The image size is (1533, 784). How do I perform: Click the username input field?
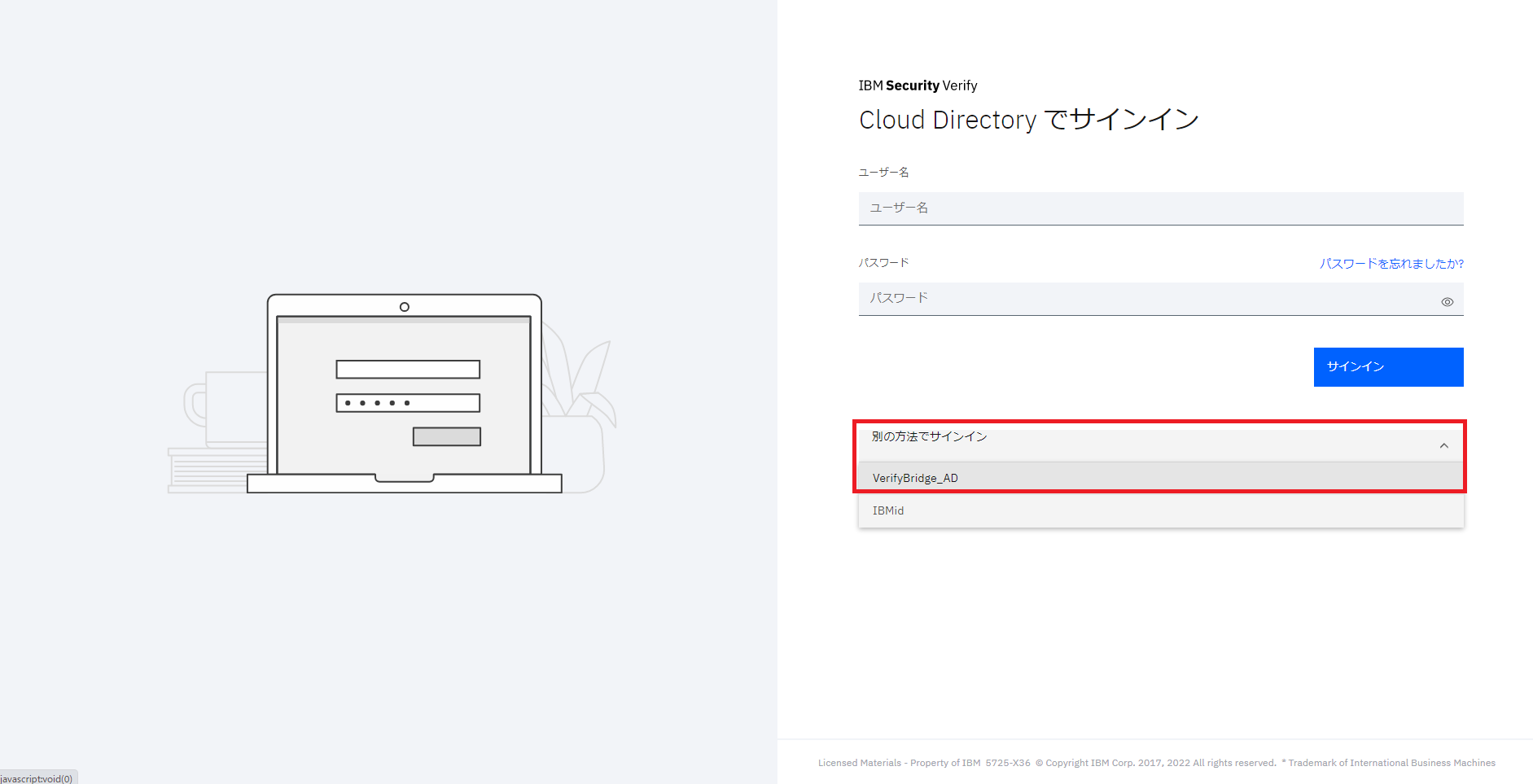click(1161, 208)
